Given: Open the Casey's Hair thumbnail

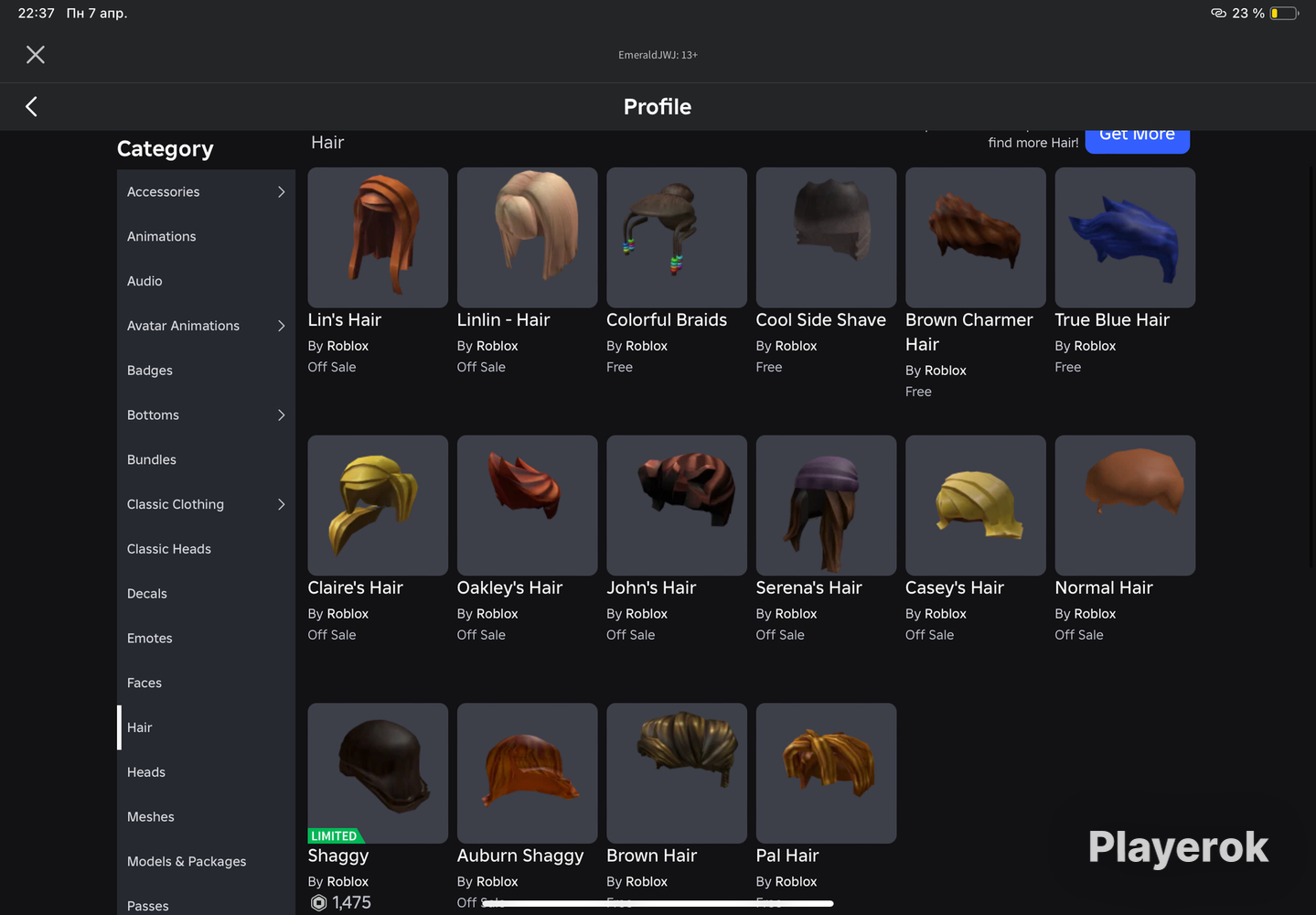Looking at the screenshot, I should tap(976, 505).
